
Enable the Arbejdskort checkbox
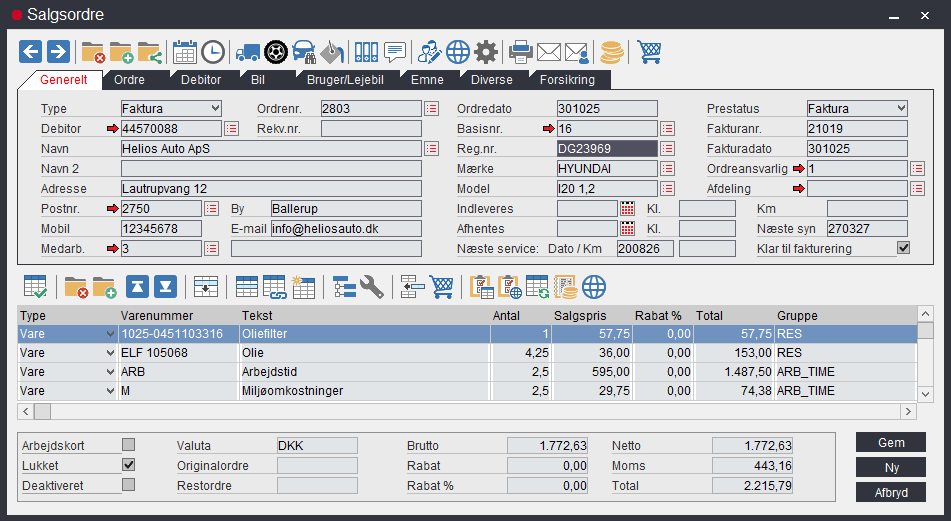(x=128, y=445)
